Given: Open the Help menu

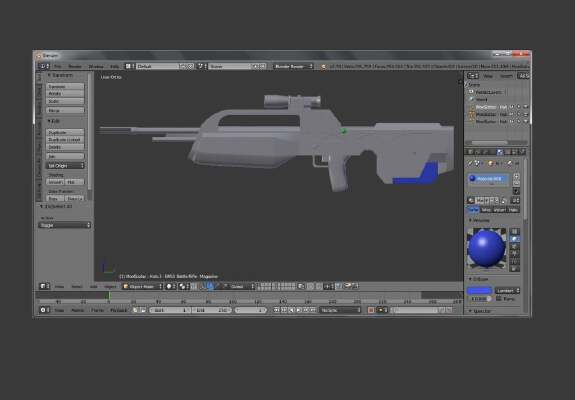Looking at the screenshot, I should point(115,66).
